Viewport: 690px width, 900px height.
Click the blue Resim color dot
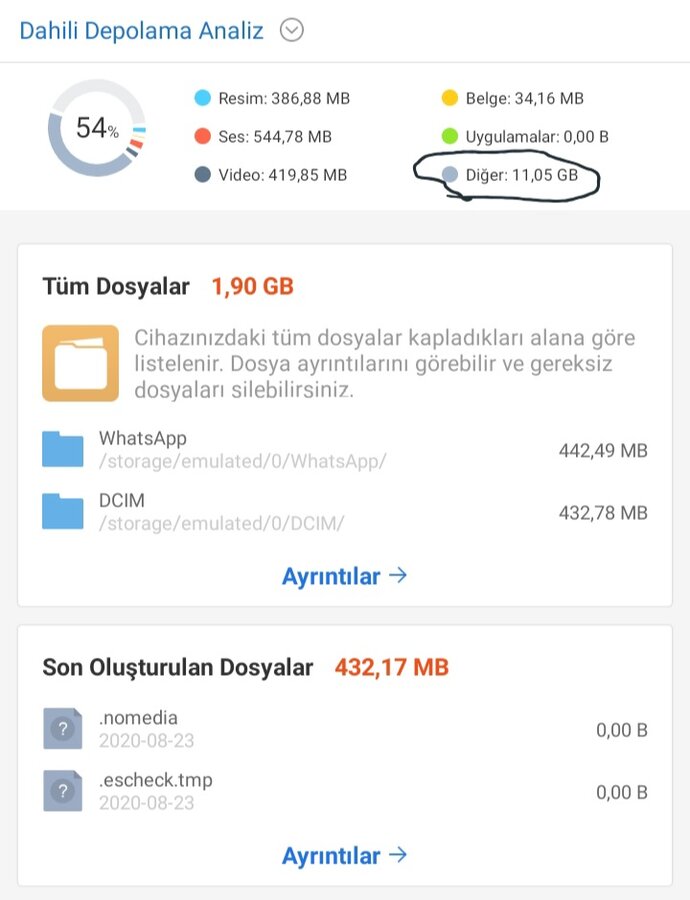(x=203, y=98)
